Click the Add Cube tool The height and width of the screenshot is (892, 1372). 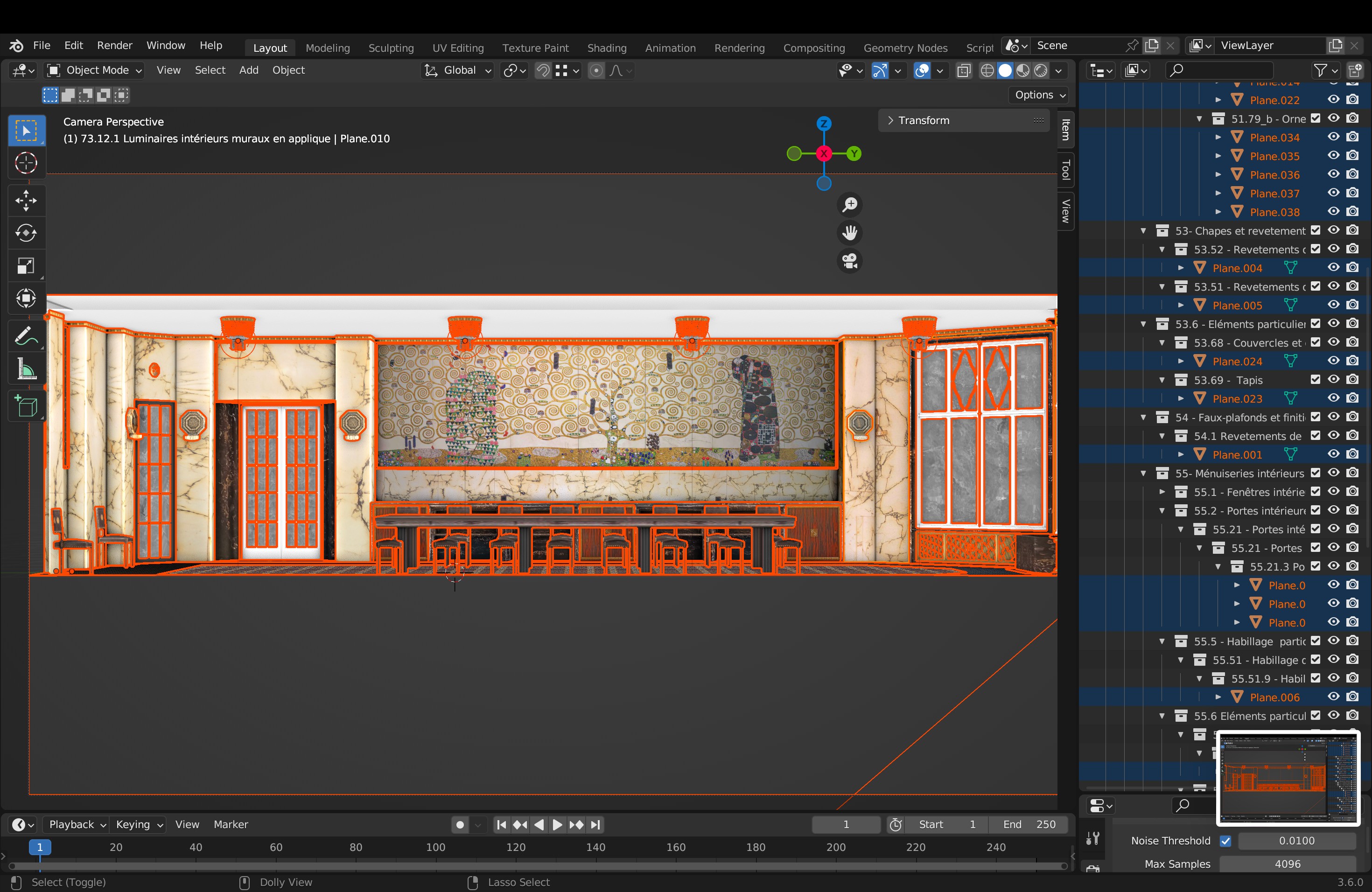tap(26, 407)
